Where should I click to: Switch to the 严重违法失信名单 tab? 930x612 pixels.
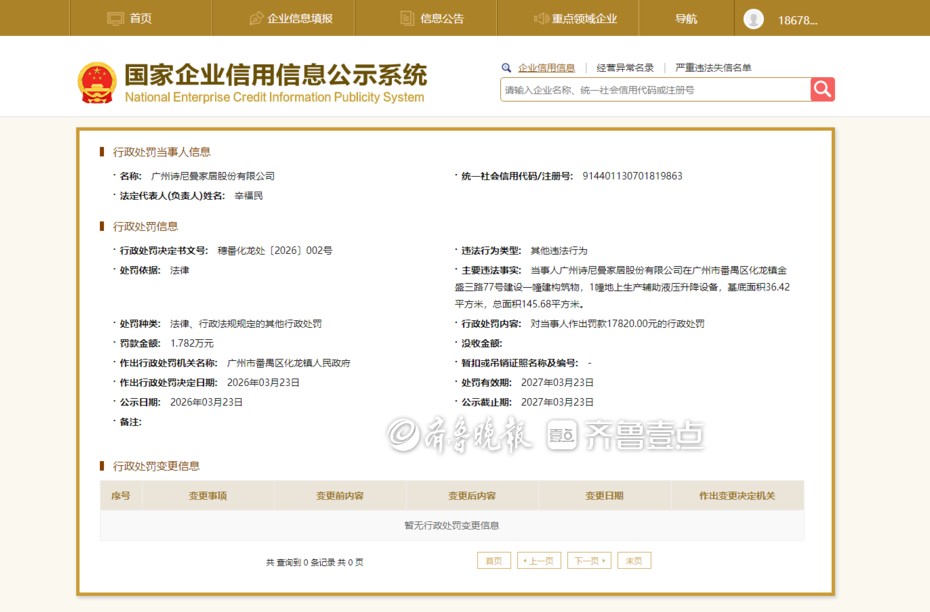coord(713,68)
